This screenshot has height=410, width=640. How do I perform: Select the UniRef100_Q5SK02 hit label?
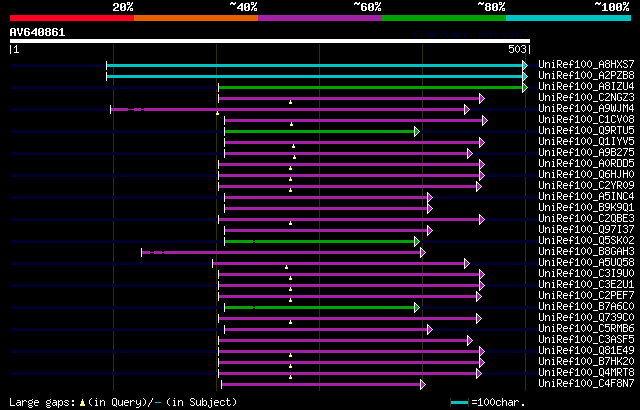pyautogui.click(x=586, y=241)
